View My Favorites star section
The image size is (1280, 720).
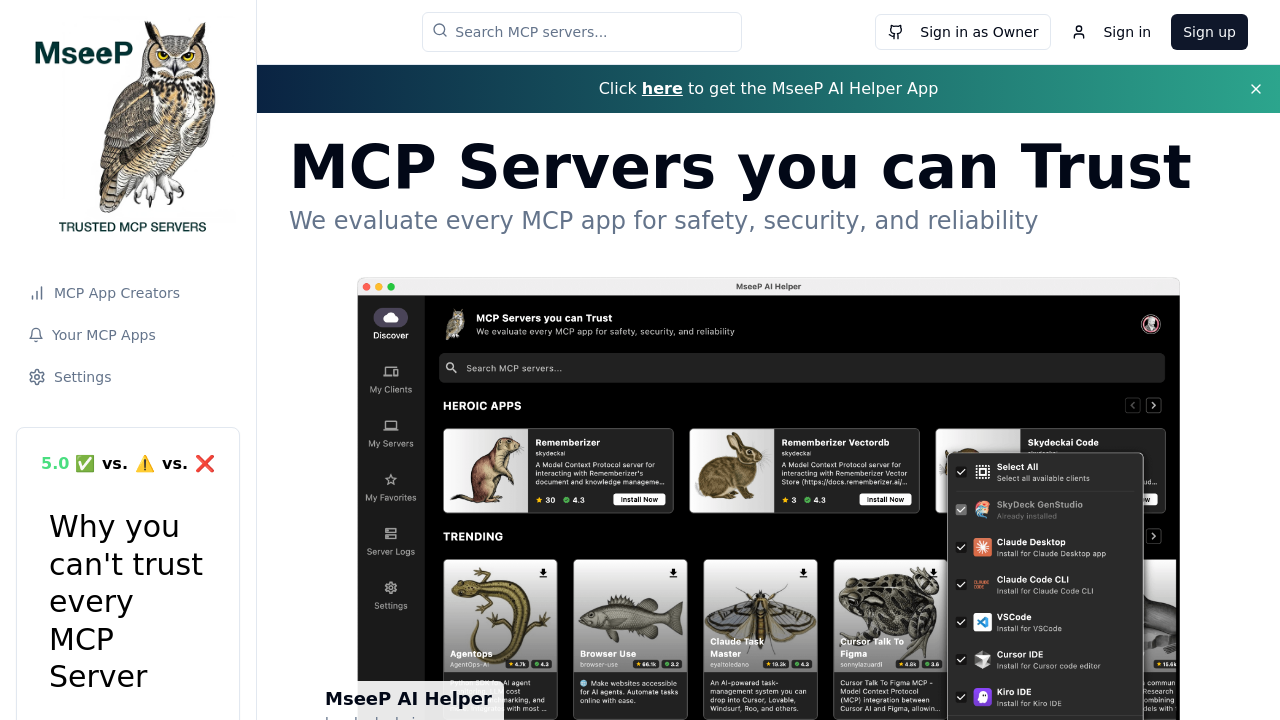pos(390,487)
